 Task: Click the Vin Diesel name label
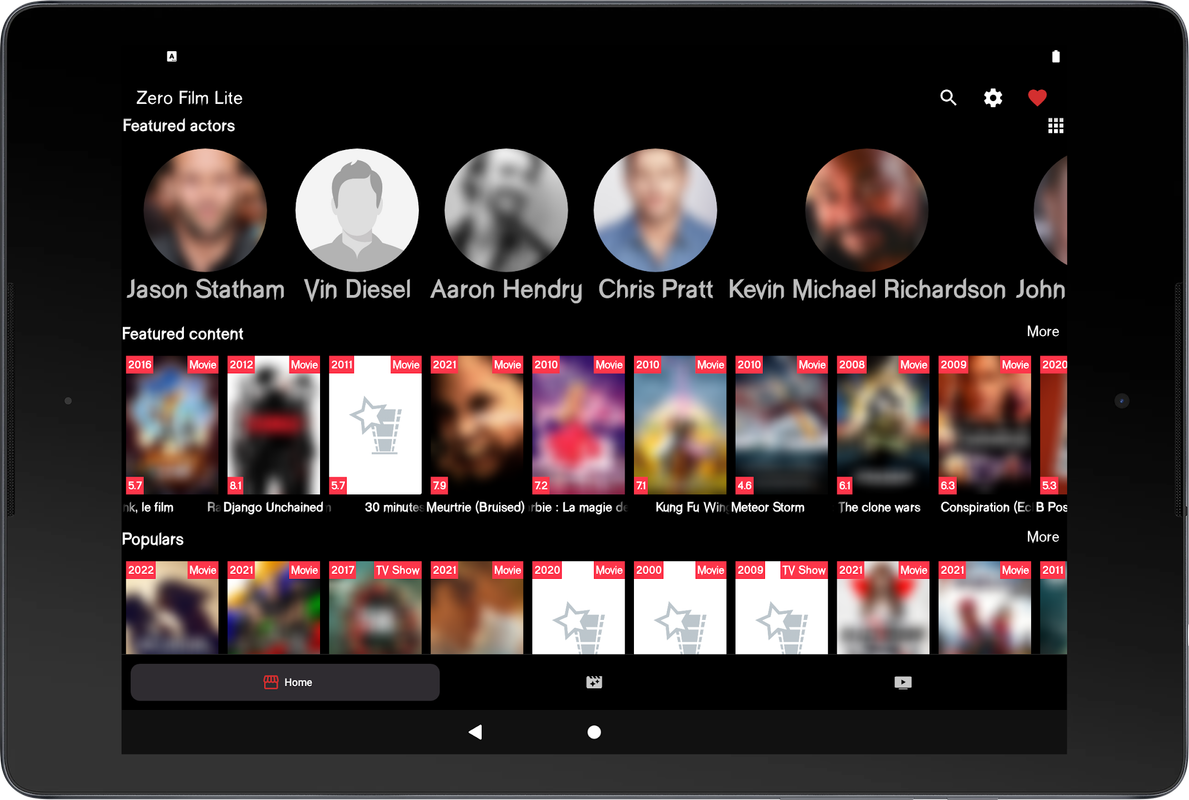click(357, 290)
